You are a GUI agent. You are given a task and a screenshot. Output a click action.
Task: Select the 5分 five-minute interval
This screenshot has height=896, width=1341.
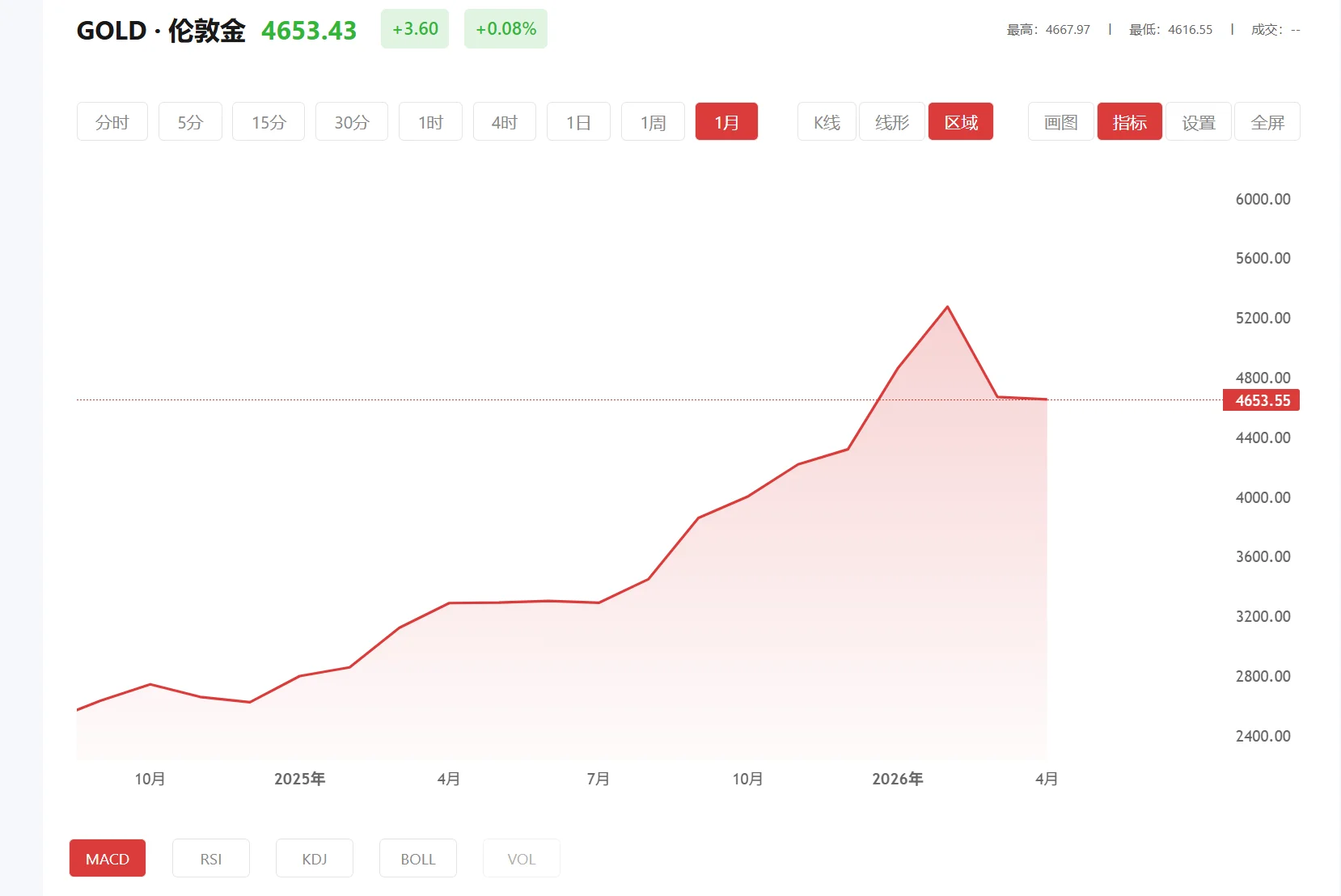pyautogui.click(x=190, y=121)
